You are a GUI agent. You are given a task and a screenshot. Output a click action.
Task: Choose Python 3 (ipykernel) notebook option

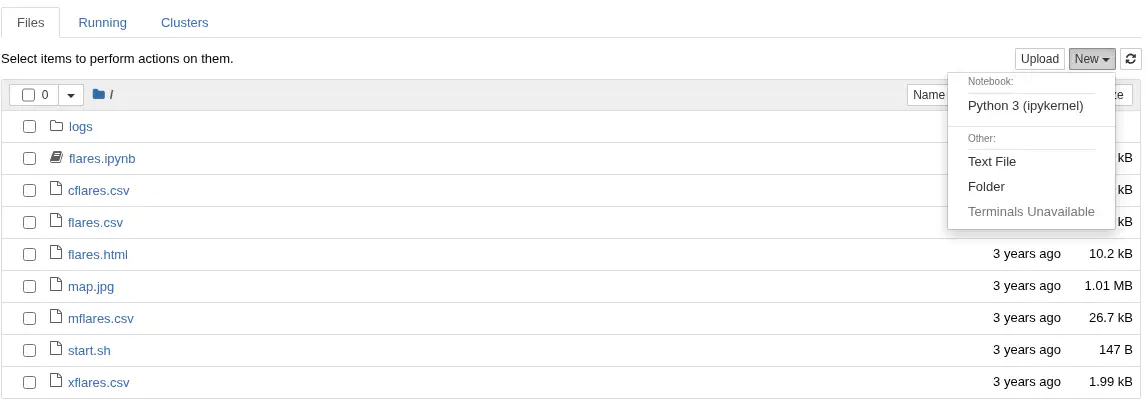tap(1025, 105)
